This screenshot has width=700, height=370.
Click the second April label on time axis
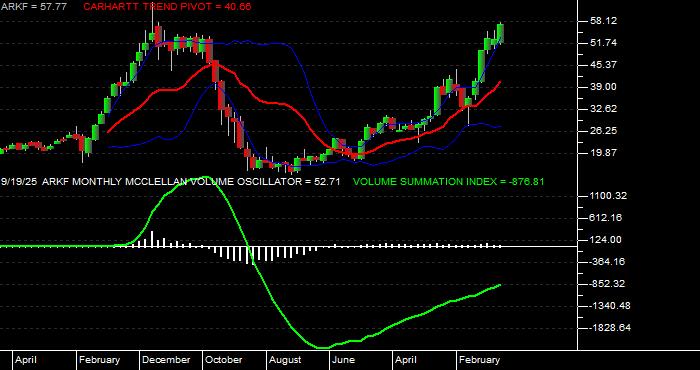pyautogui.click(x=405, y=360)
